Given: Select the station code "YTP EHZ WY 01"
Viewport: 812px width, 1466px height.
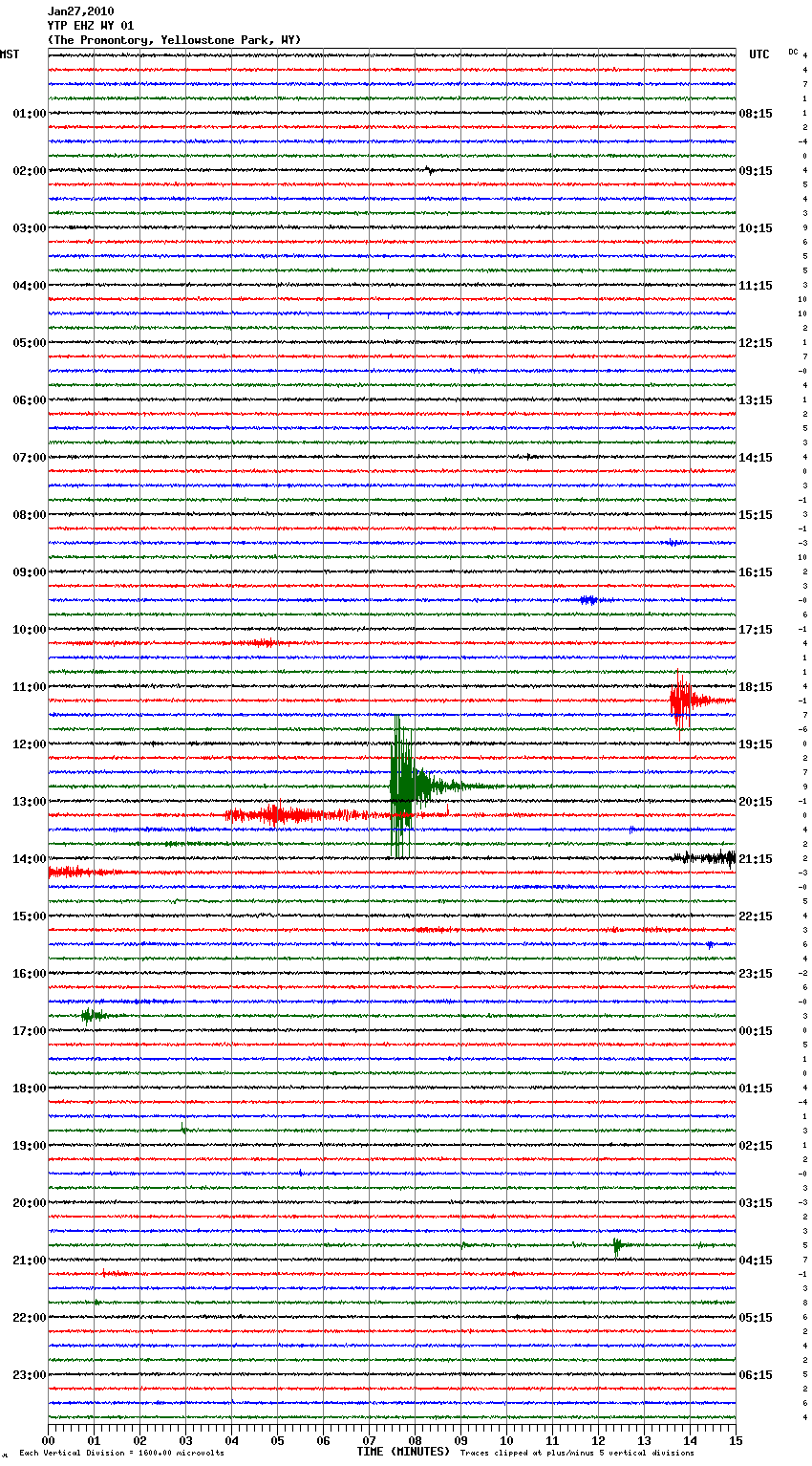Looking at the screenshot, I should coord(91,26).
